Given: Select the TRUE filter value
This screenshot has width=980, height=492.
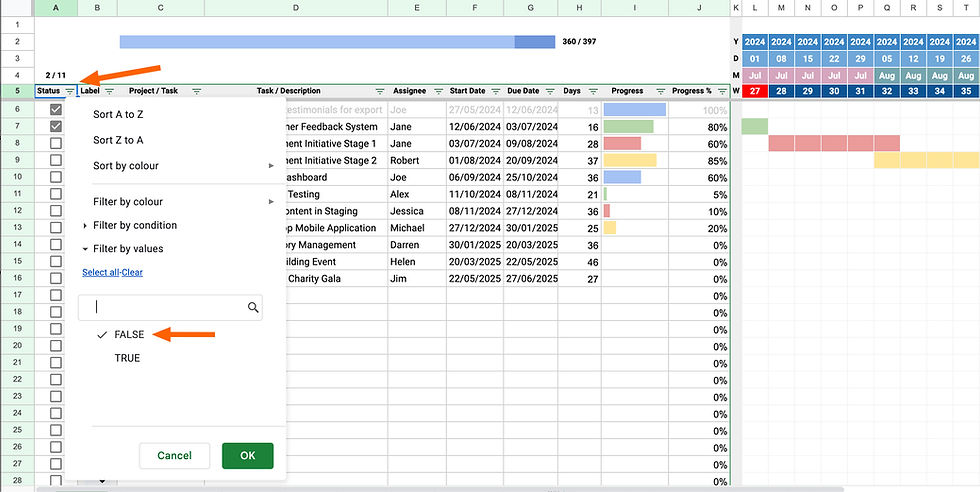Looking at the screenshot, I should pos(127,358).
